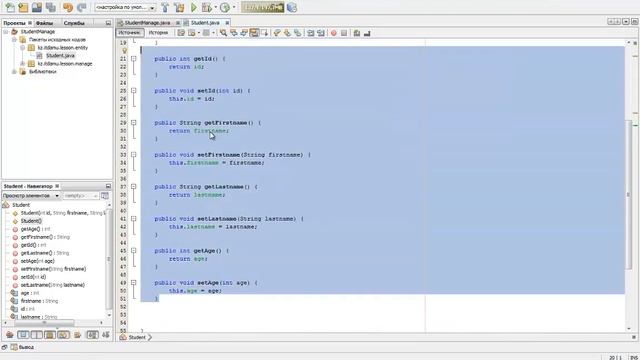Click the Comment lines editor icon

(356, 33)
